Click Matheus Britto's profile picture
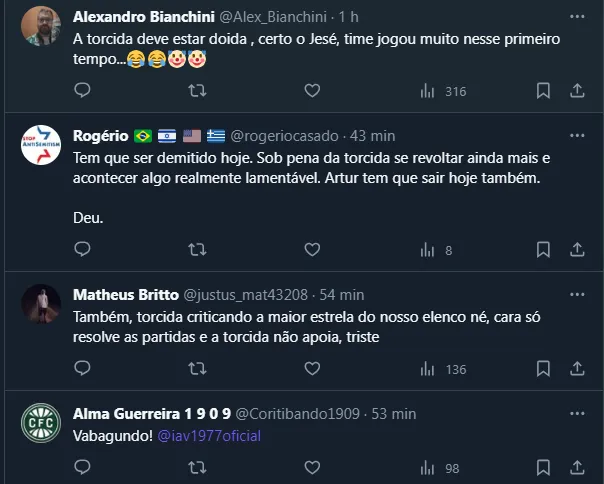604x484 pixels. 41,304
